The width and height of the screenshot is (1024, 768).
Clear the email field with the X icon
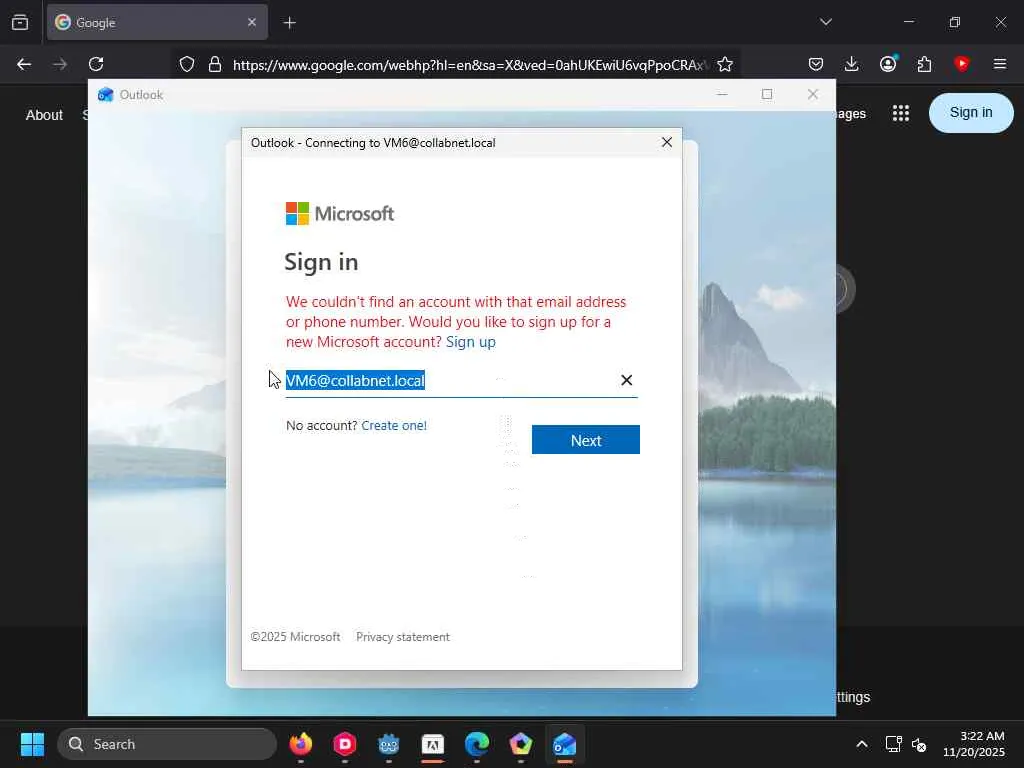click(x=626, y=380)
